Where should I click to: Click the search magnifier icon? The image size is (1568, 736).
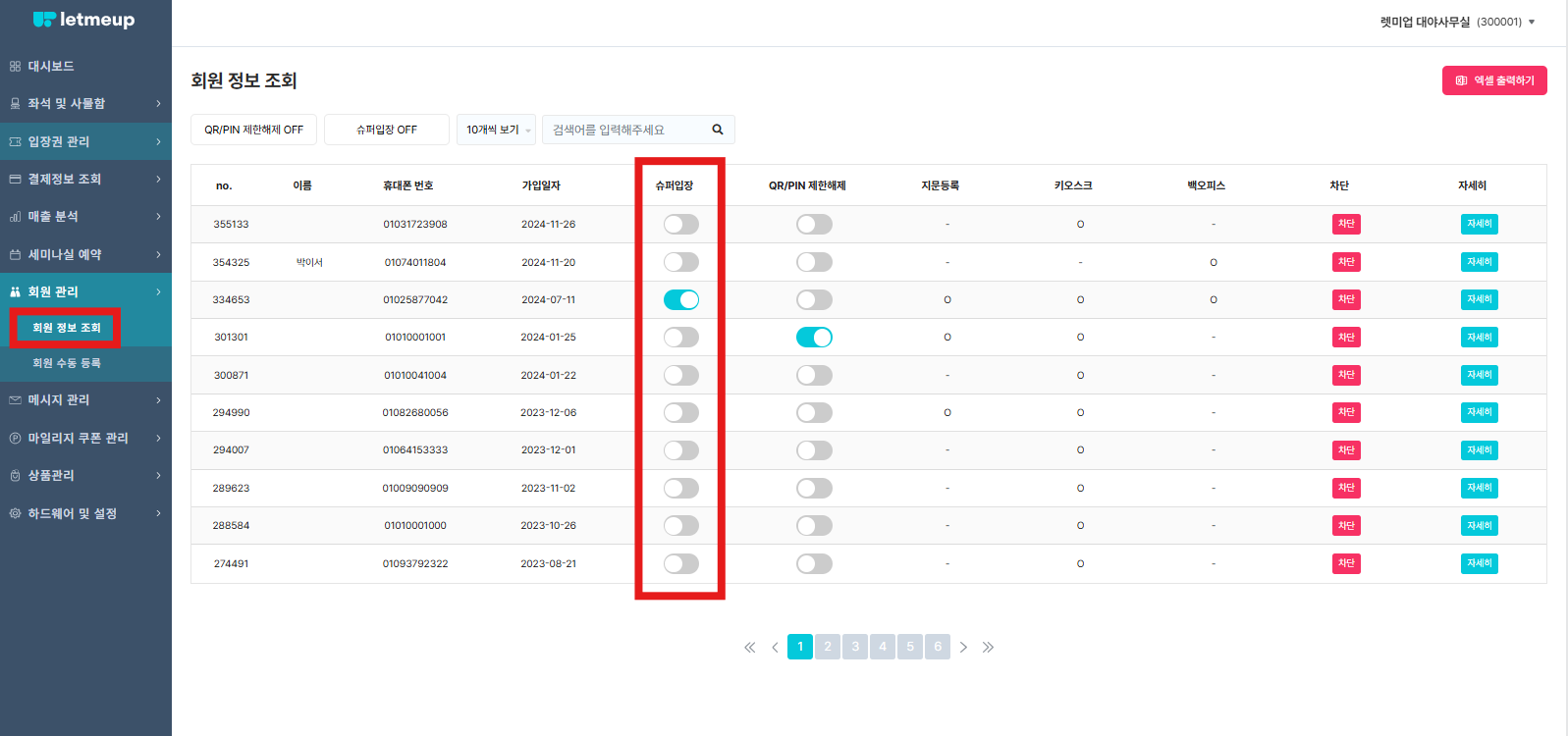pos(718,130)
